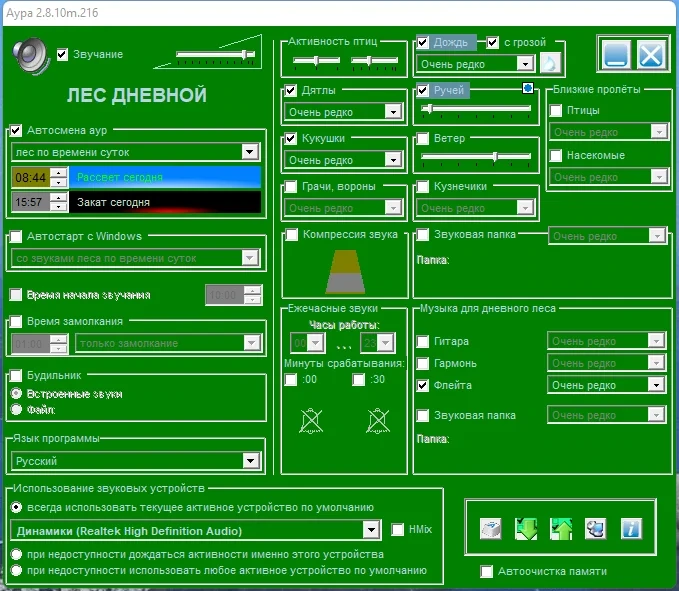Click the blue dot icon by Ручей
679x591 pixels.
click(527, 88)
